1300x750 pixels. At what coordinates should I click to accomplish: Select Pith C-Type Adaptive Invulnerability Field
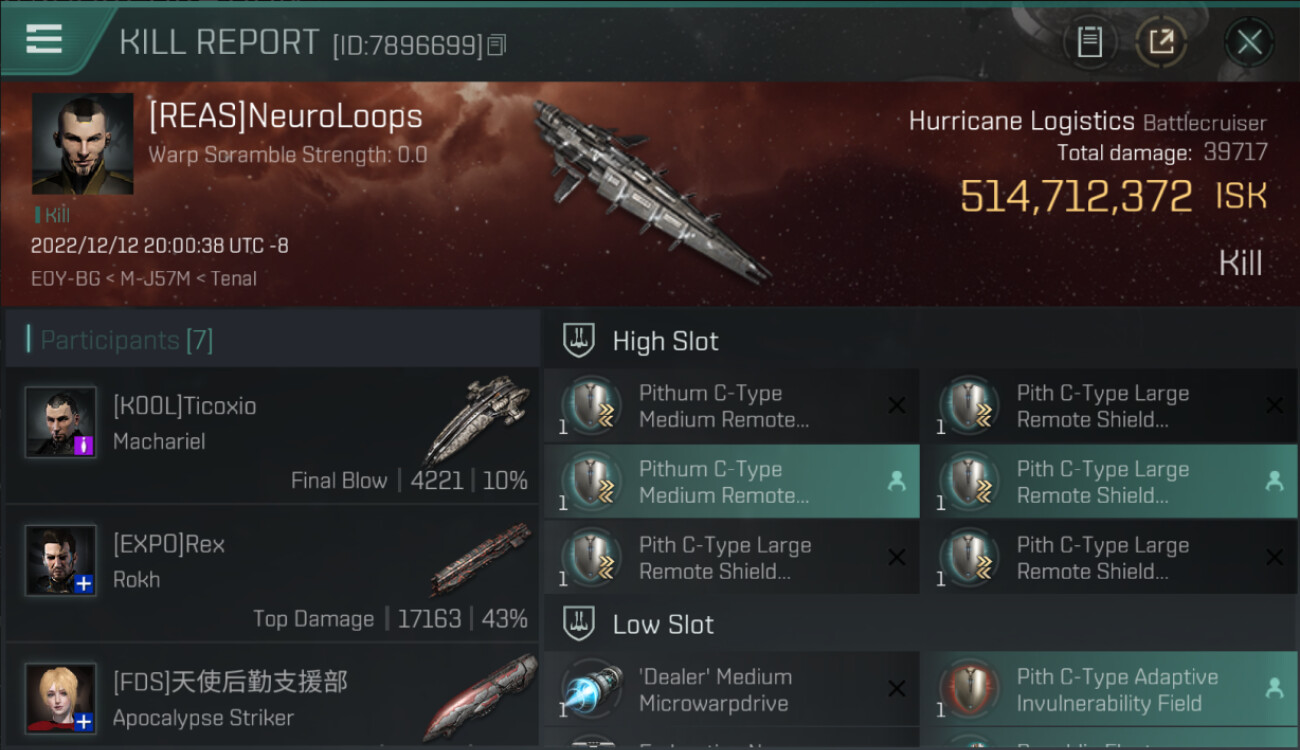pos(1109,690)
